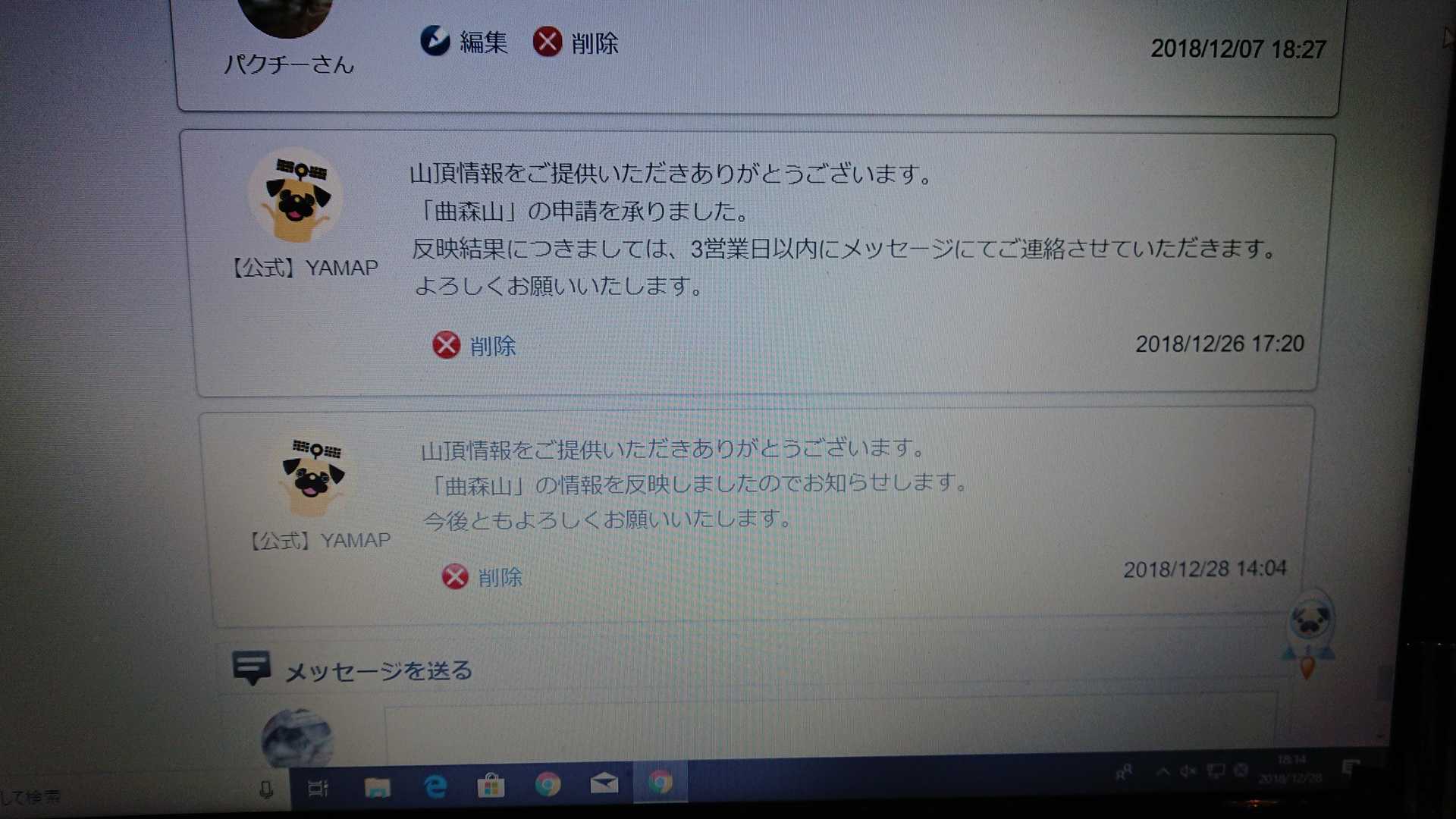Viewport: 1456px width, 819px height.
Task: Click the microphone icon in the search box
Action: tap(266, 790)
